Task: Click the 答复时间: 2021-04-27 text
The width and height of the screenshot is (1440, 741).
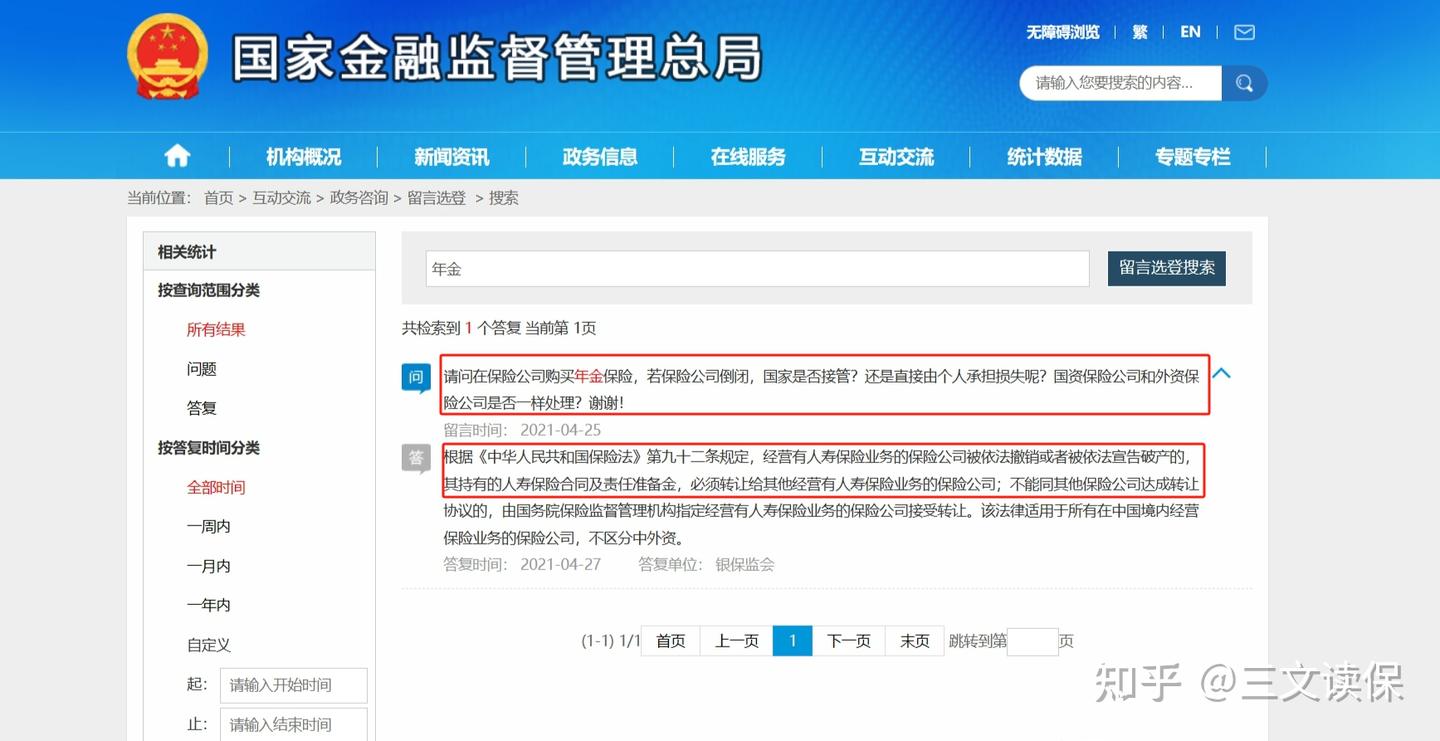Action: coord(522,564)
